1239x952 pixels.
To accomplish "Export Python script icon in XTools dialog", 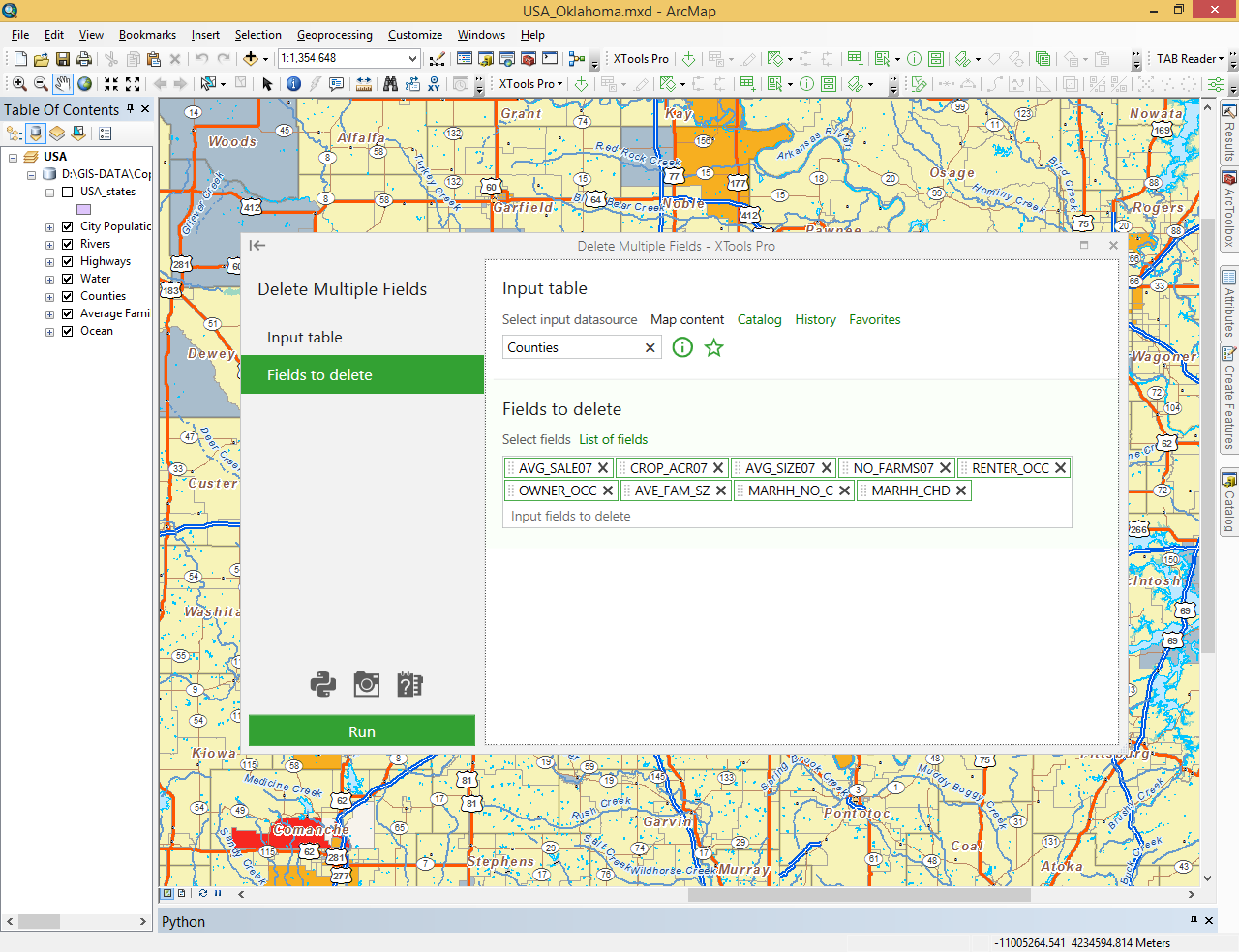I will pos(323,685).
